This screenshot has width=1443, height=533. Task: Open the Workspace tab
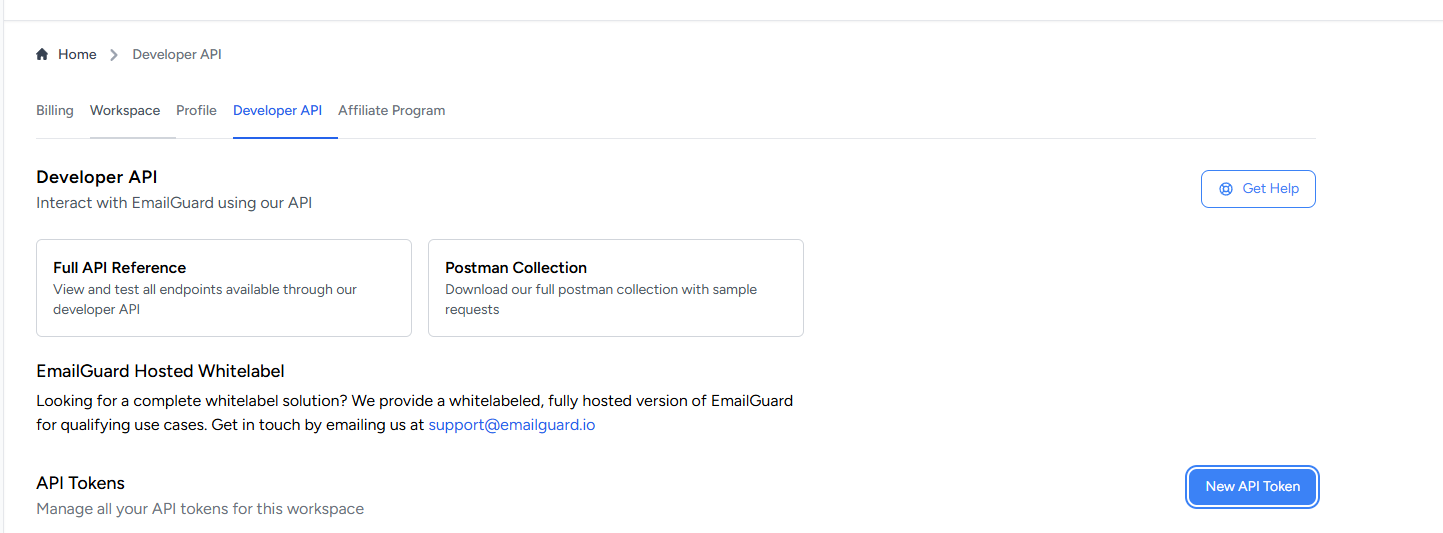point(125,110)
